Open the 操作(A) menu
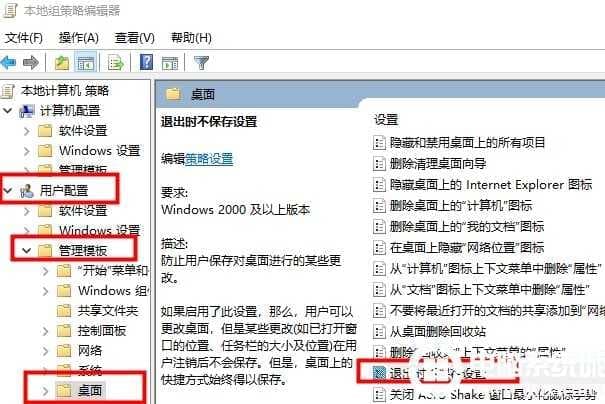This screenshot has width=605, height=404. pyautogui.click(x=79, y=38)
